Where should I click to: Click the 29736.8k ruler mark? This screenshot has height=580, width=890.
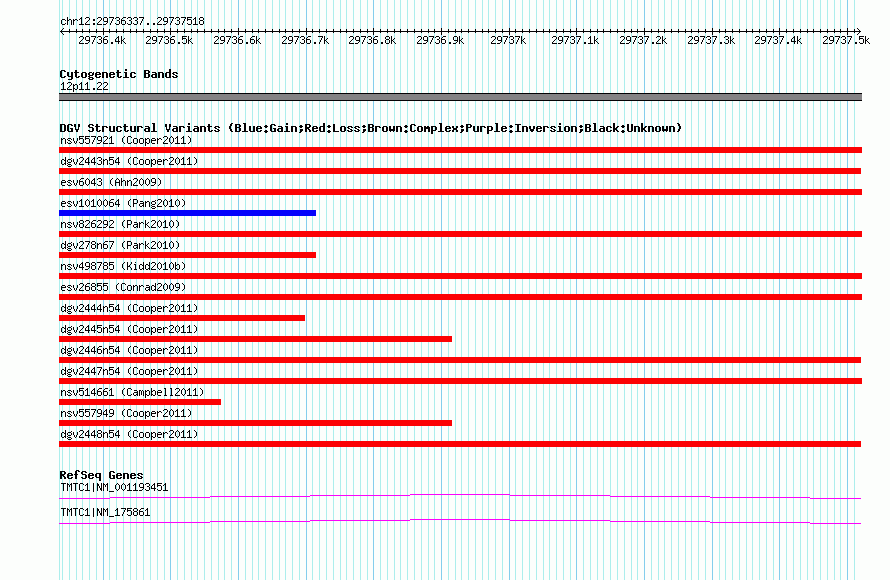[x=372, y=40]
